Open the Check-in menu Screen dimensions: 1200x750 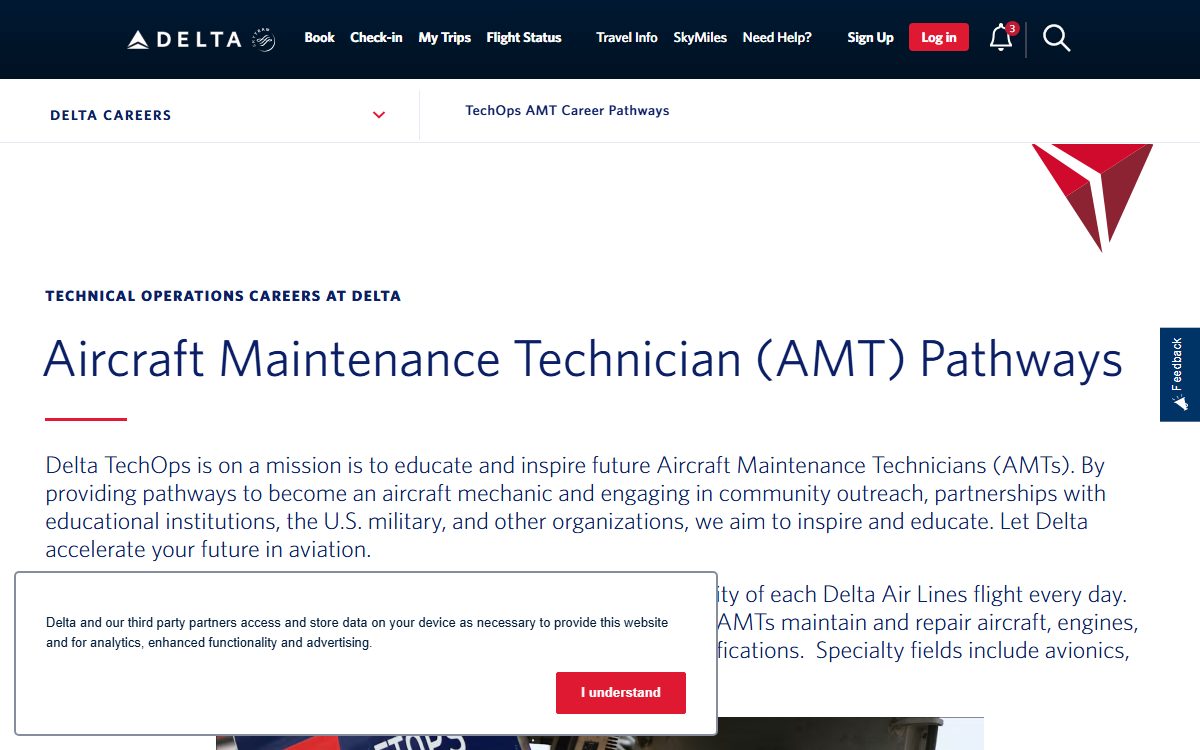(x=376, y=38)
